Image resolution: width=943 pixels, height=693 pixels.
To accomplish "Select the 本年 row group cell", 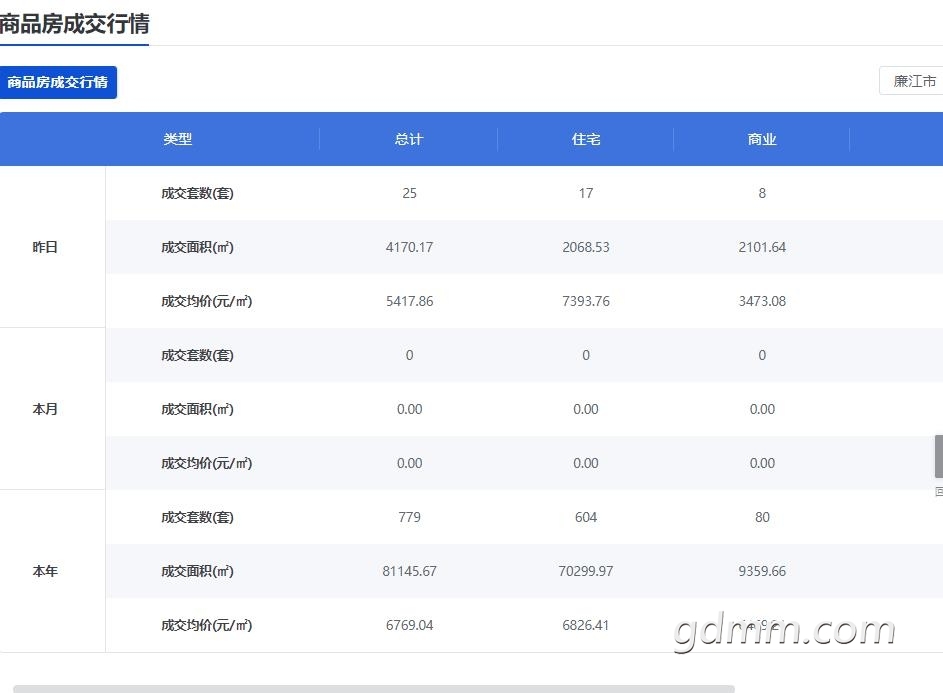I will coord(45,571).
